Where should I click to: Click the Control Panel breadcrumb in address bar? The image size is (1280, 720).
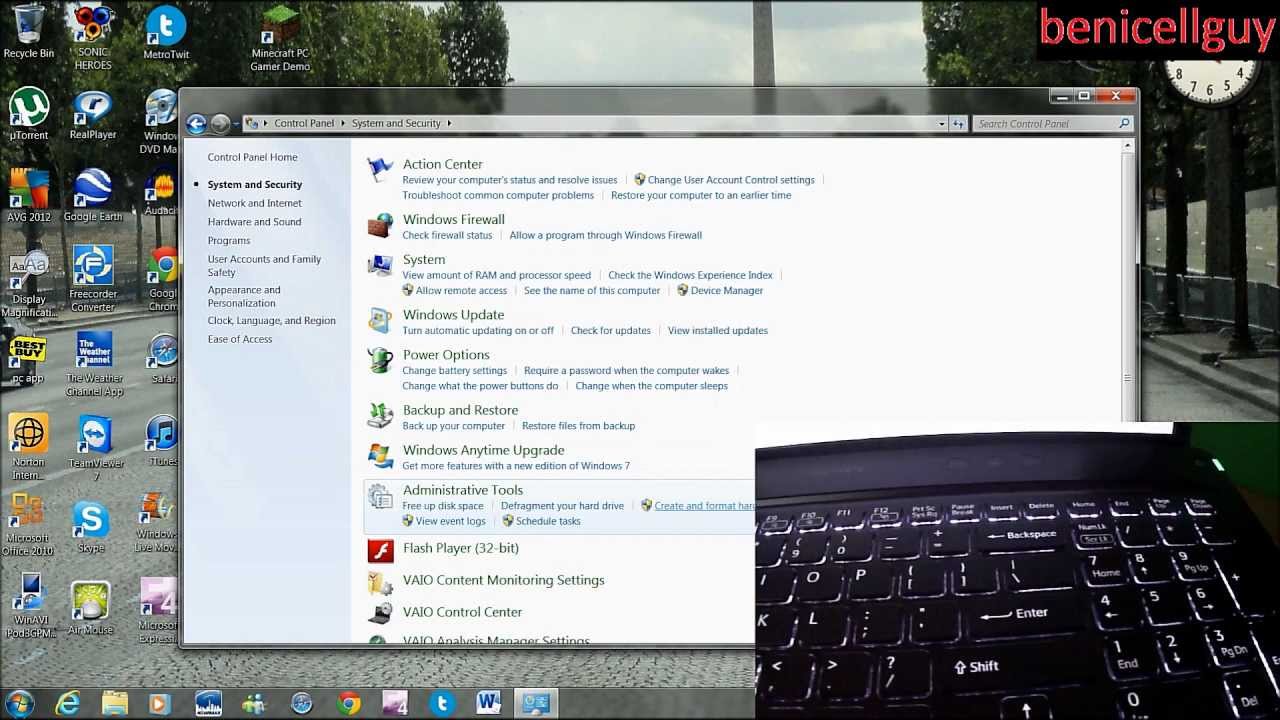coord(304,124)
